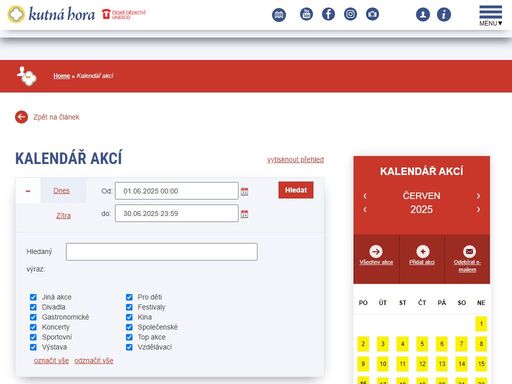Click Odebírat e-mailem envelope icon
Viewport: 512px width, 384px height.
(x=469, y=251)
